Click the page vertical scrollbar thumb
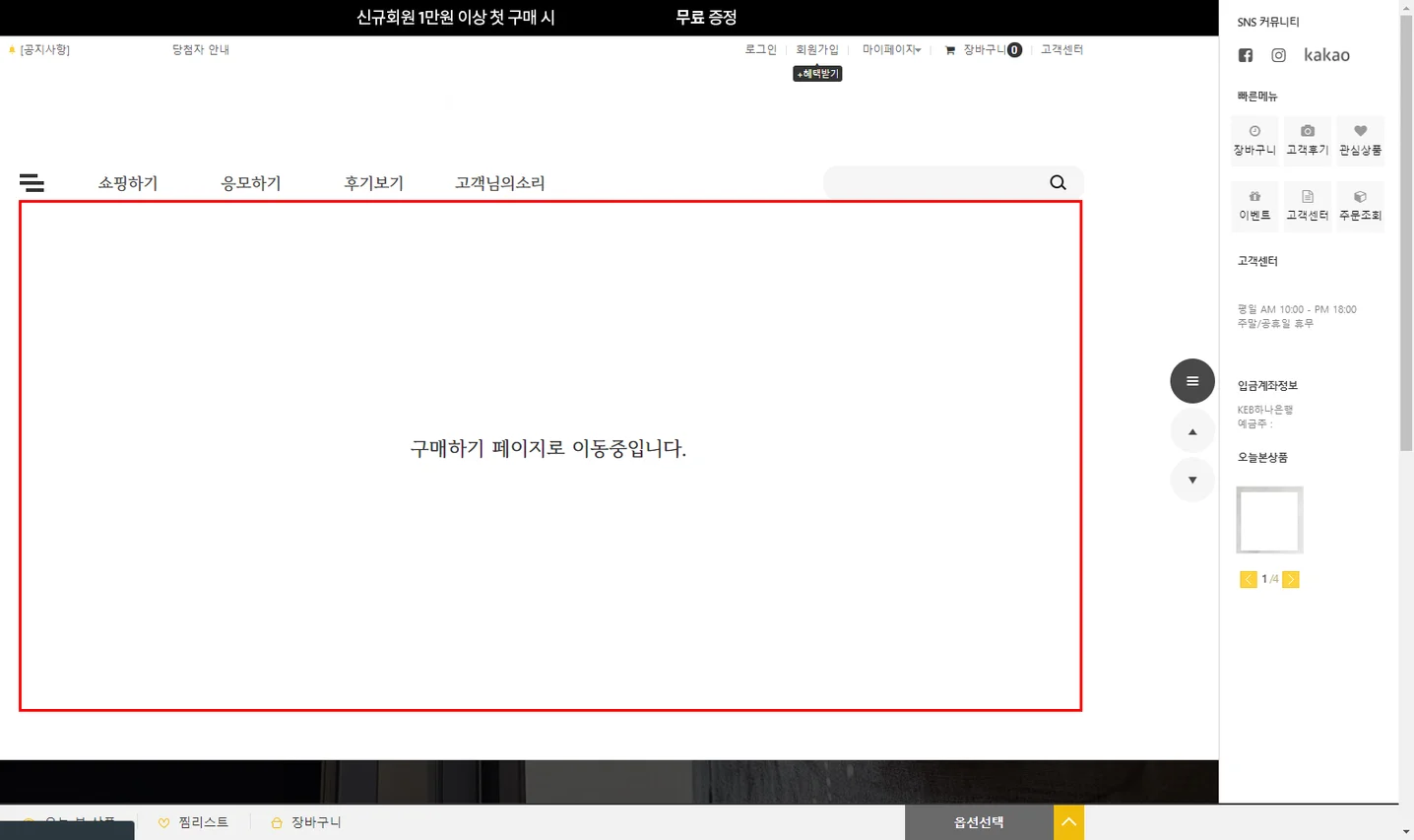This screenshot has height=840, width=1414. [1406, 231]
